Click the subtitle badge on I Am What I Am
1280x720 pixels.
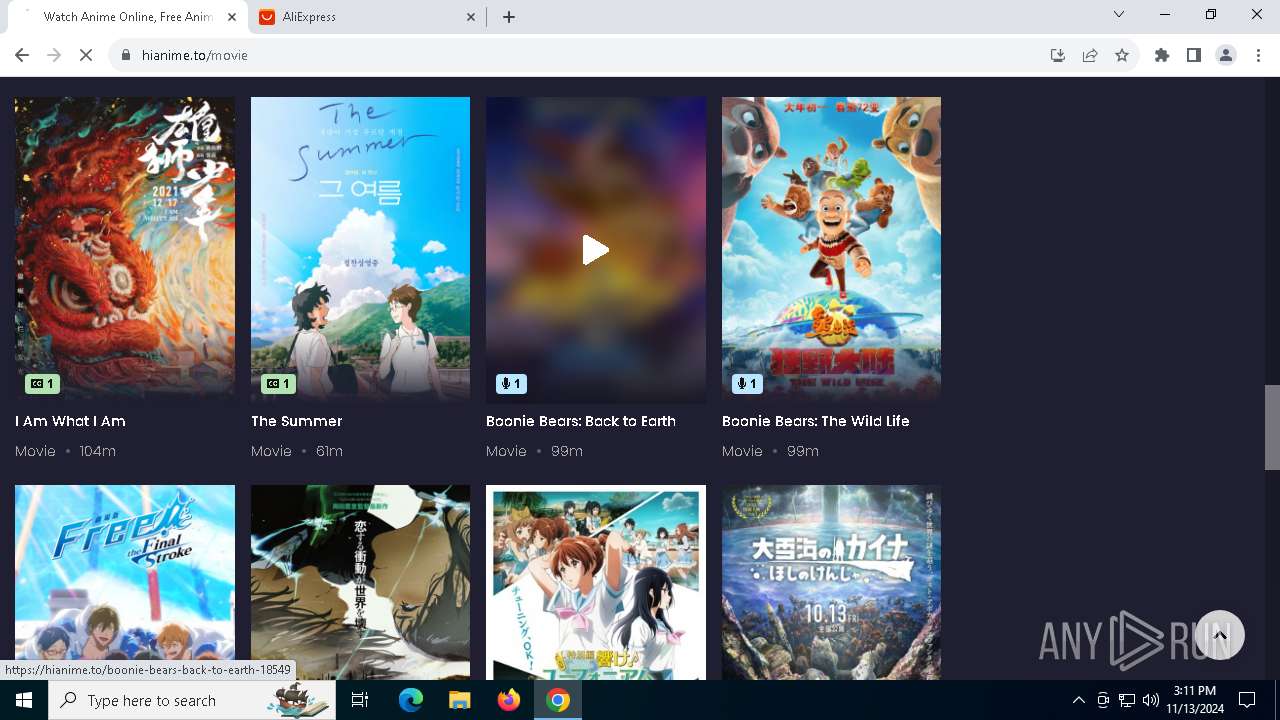coord(42,384)
